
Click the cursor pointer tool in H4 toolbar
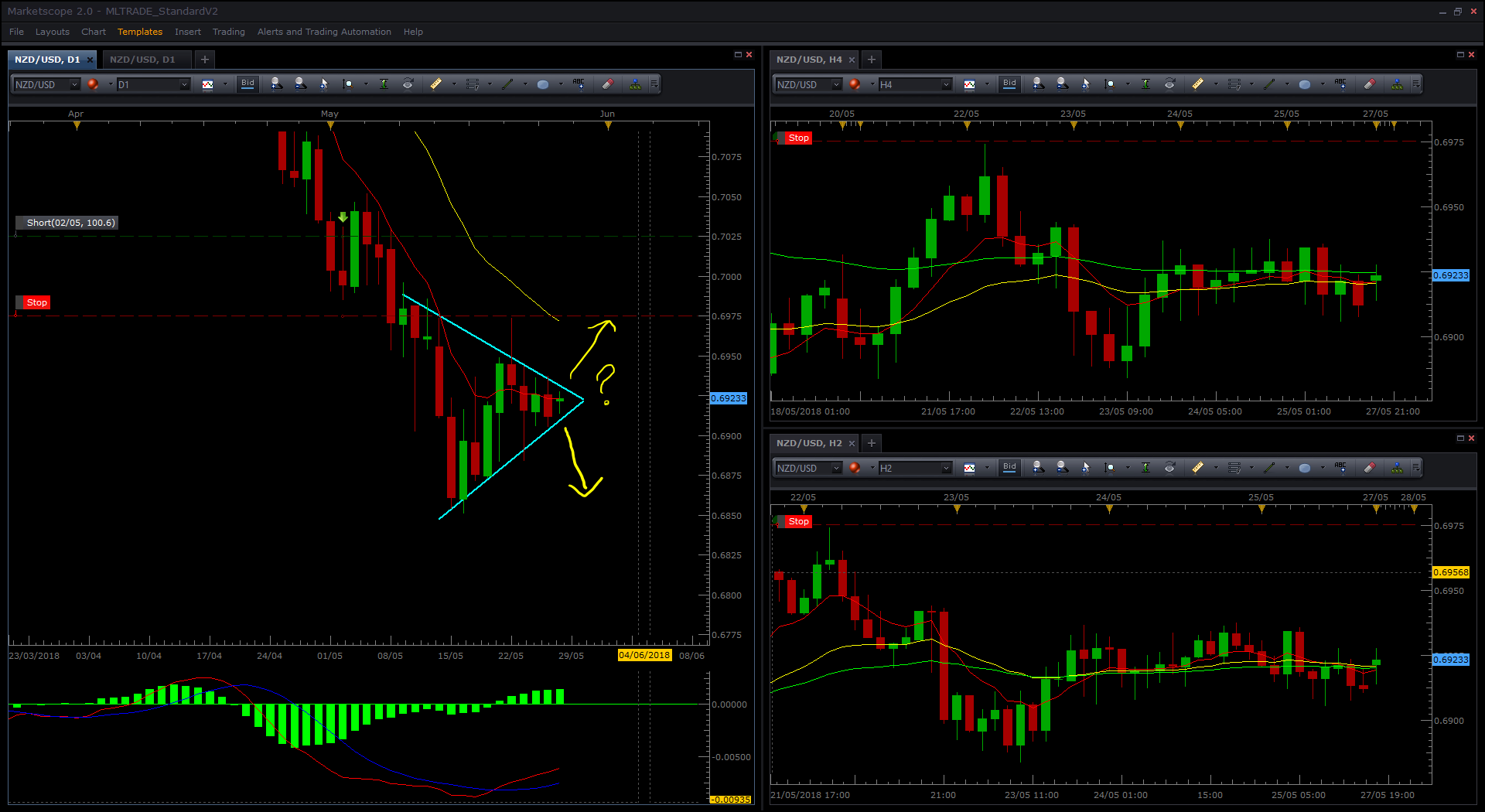pyautogui.click(x=1086, y=84)
